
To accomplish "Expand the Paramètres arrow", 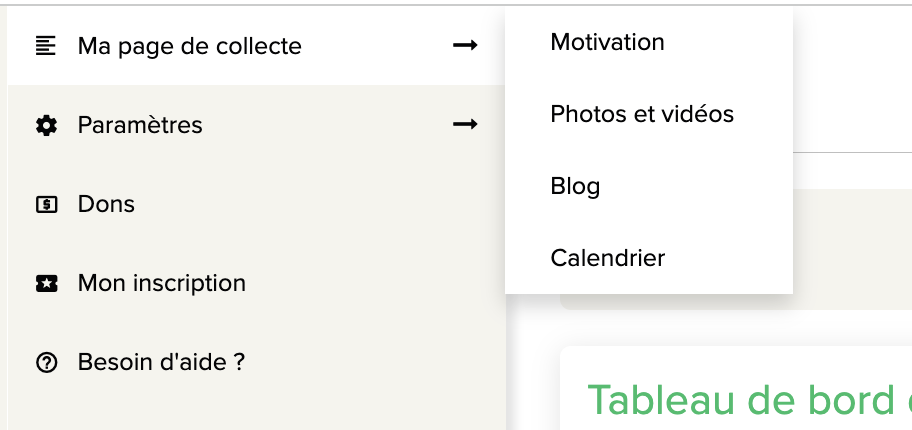I will coord(465,125).
